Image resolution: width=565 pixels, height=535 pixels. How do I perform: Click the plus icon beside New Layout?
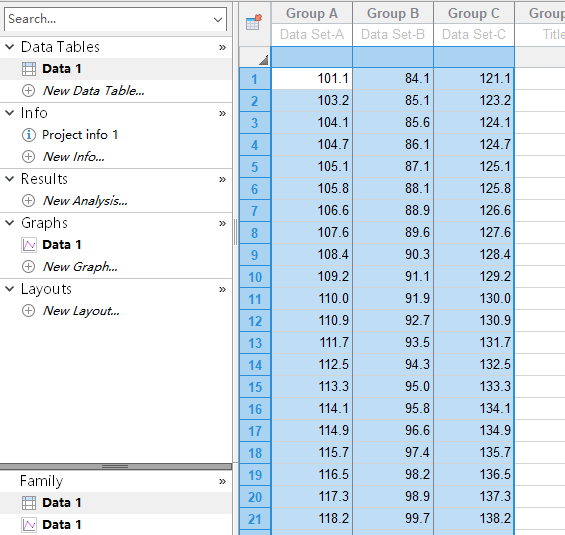pyautogui.click(x=28, y=311)
